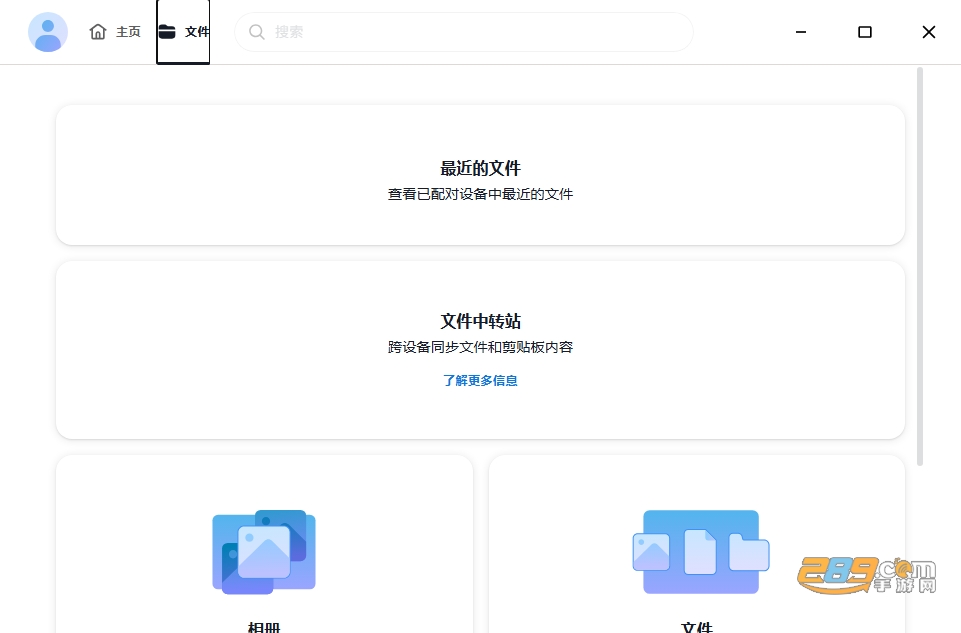Open the 了解更多信息 link
Image resolution: width=961 pixels, height=633 pixels.
(480, 381)
